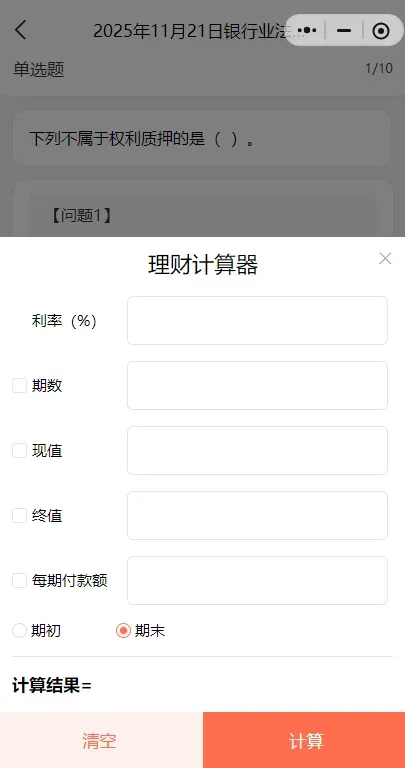Tap the 清空 button
This screenshot has width=405, height=768.
pyautogui.click(x=101, y=740)
